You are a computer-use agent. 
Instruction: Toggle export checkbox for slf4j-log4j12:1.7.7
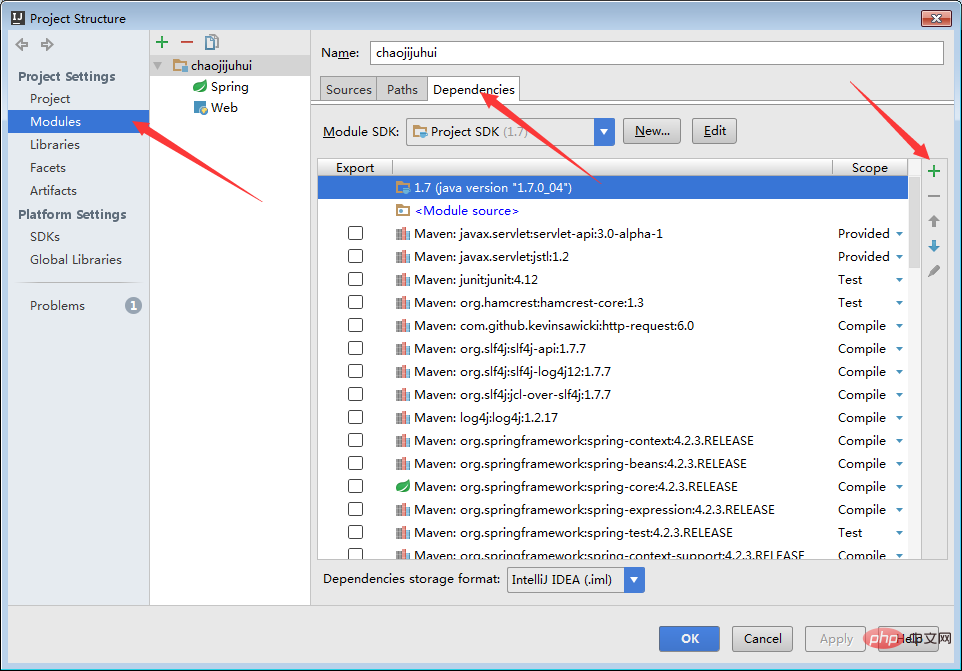(x=355, y=371)
